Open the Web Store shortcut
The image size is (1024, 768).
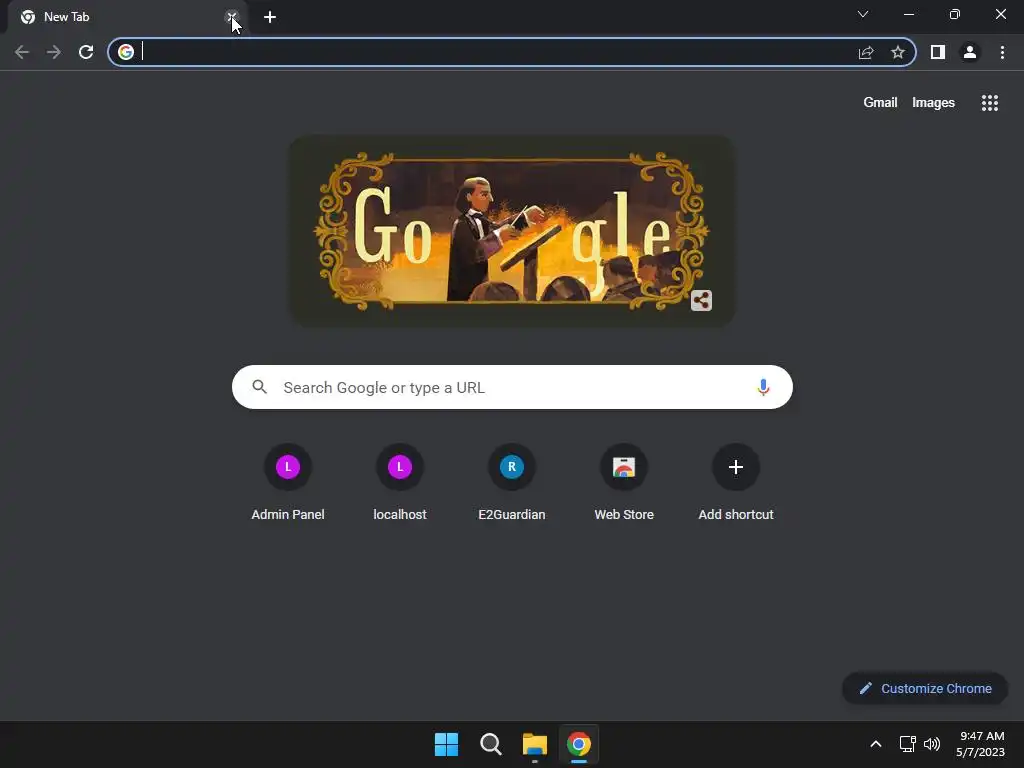(624, 483)
